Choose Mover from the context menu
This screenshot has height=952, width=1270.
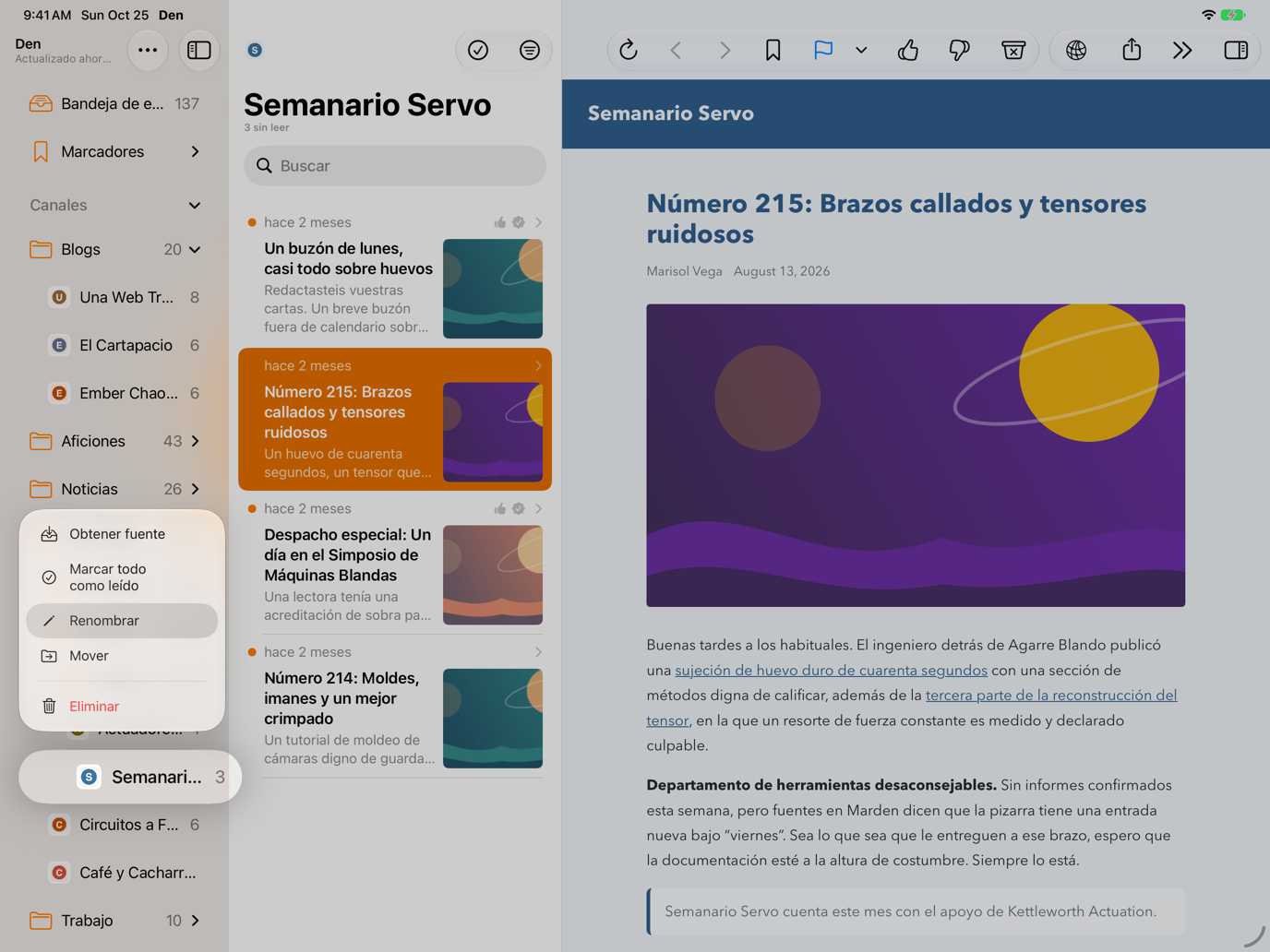pos(122,656)
